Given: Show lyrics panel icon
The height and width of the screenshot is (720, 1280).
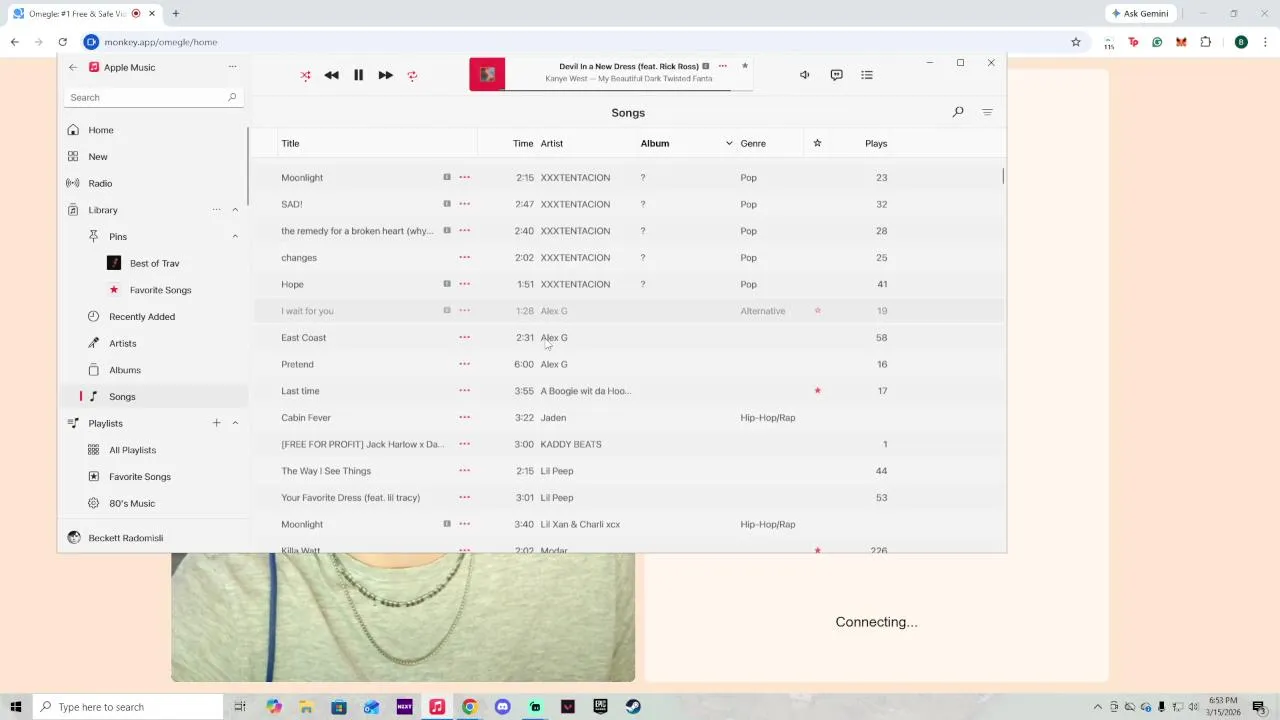Looking at the screenshot, I should (x=836, y=75).
